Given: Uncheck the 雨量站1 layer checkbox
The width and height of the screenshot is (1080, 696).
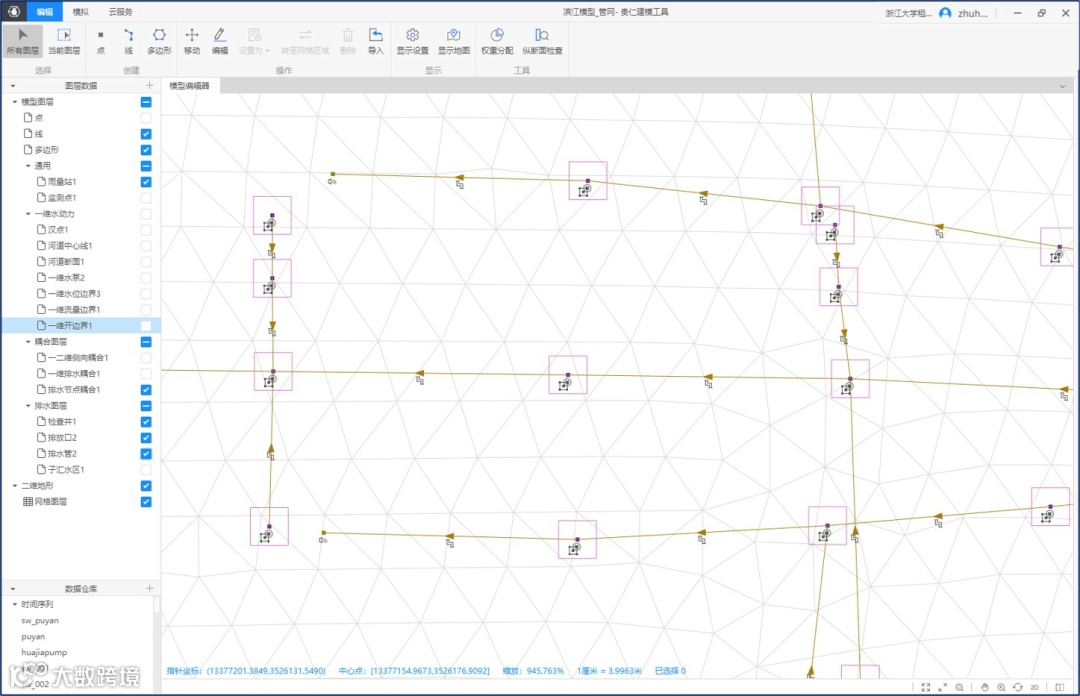Looking at the screenshot, I should [x=146, y=182].
